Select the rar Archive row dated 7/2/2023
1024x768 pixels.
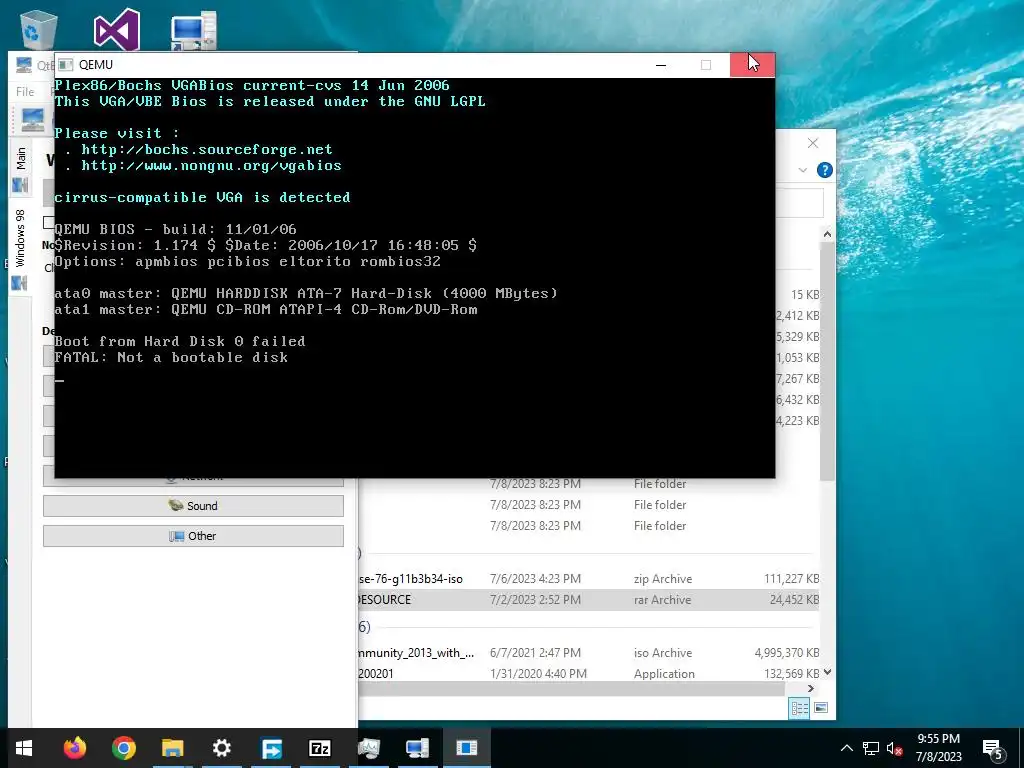click(x=588, y=600)
